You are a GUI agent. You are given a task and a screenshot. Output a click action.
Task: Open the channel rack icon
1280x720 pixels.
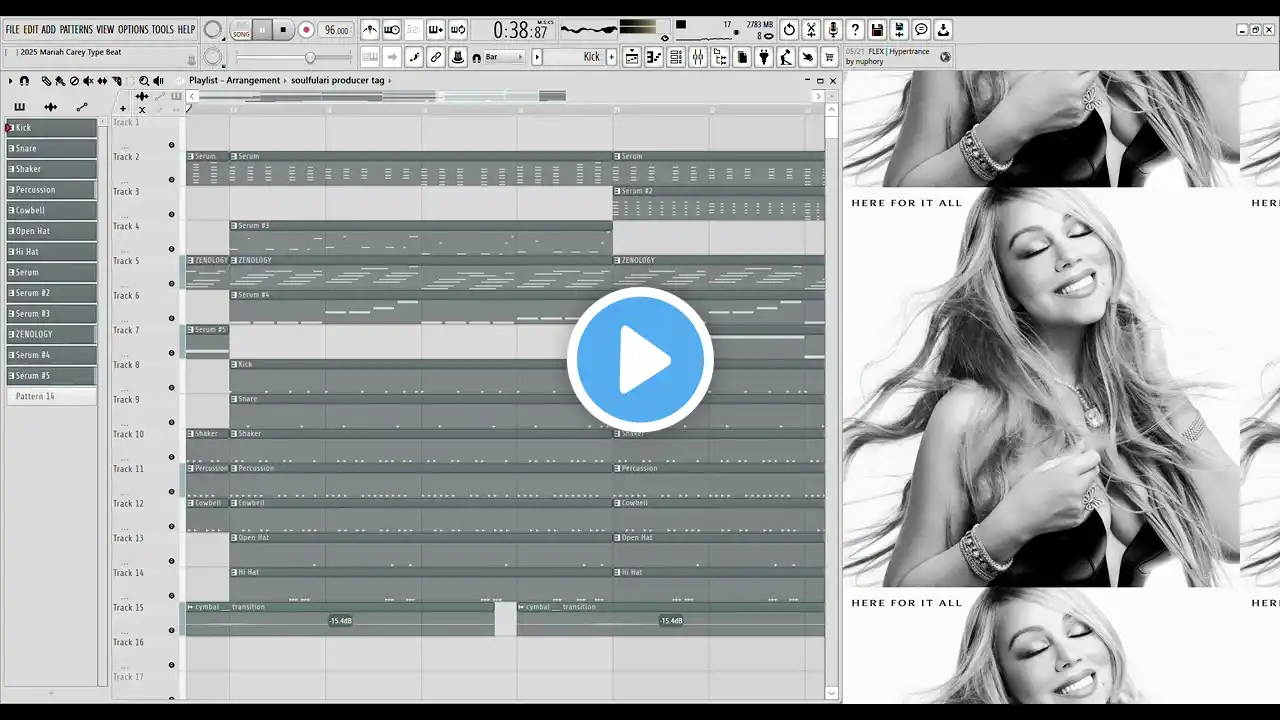676,57
